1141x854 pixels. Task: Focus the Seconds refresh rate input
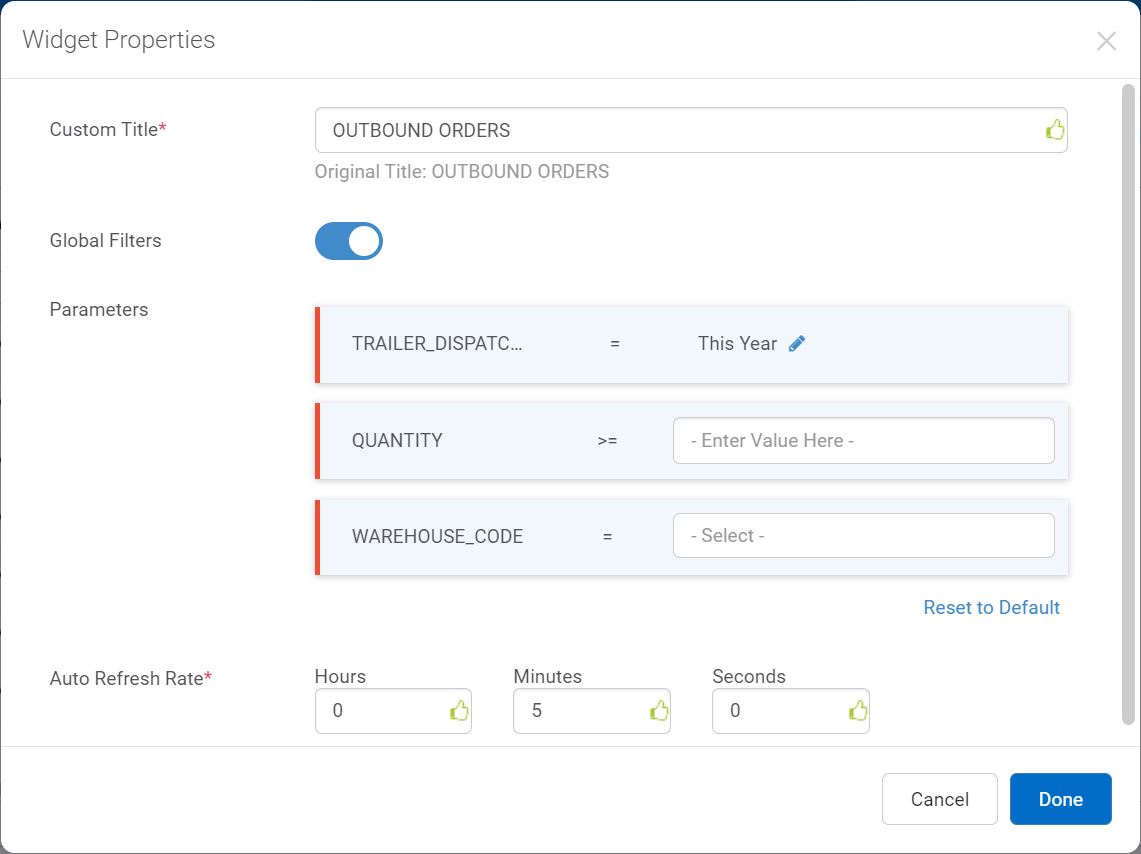click(777, 711)
